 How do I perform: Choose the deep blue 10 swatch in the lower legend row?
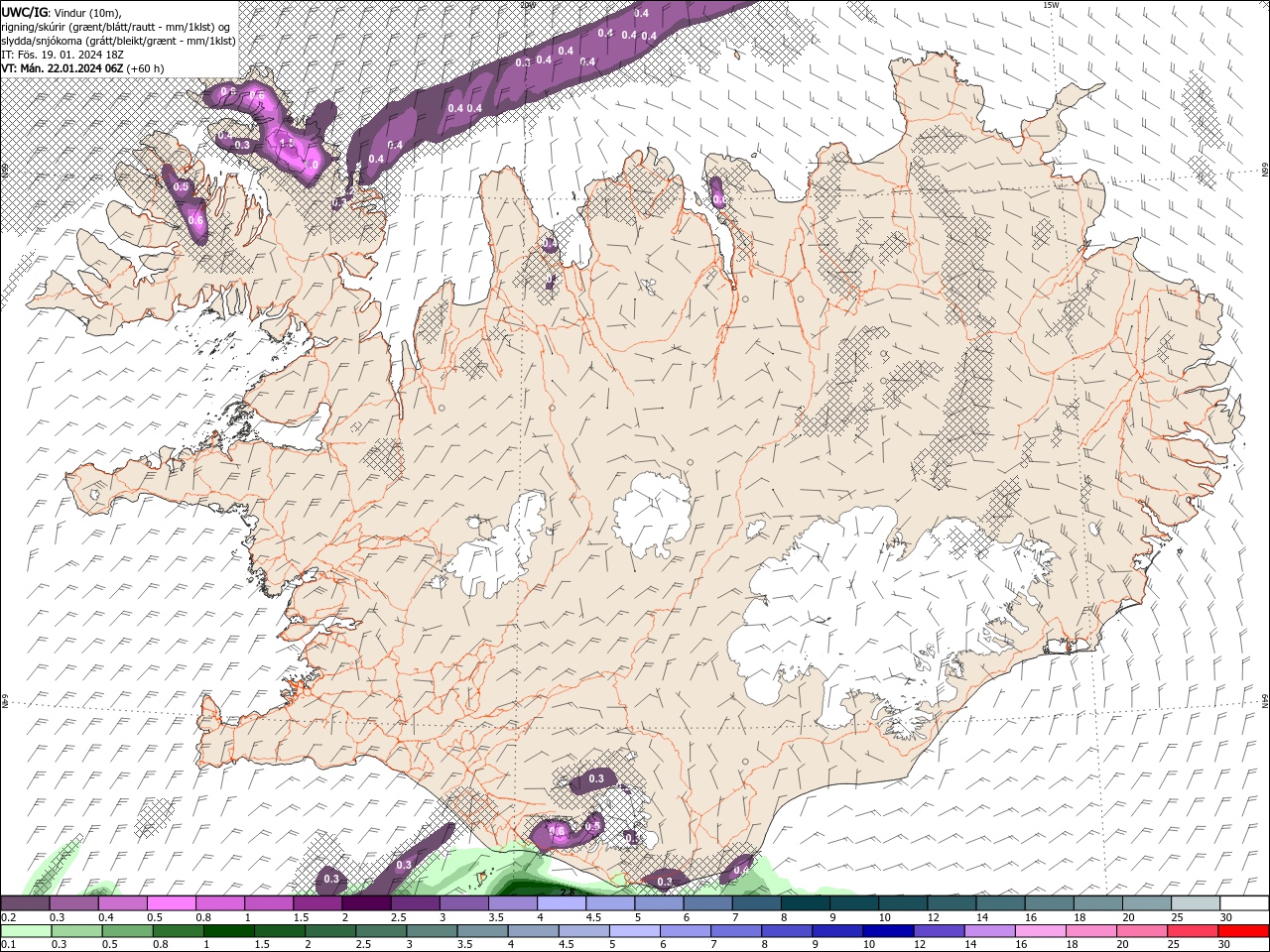[888, 931]
